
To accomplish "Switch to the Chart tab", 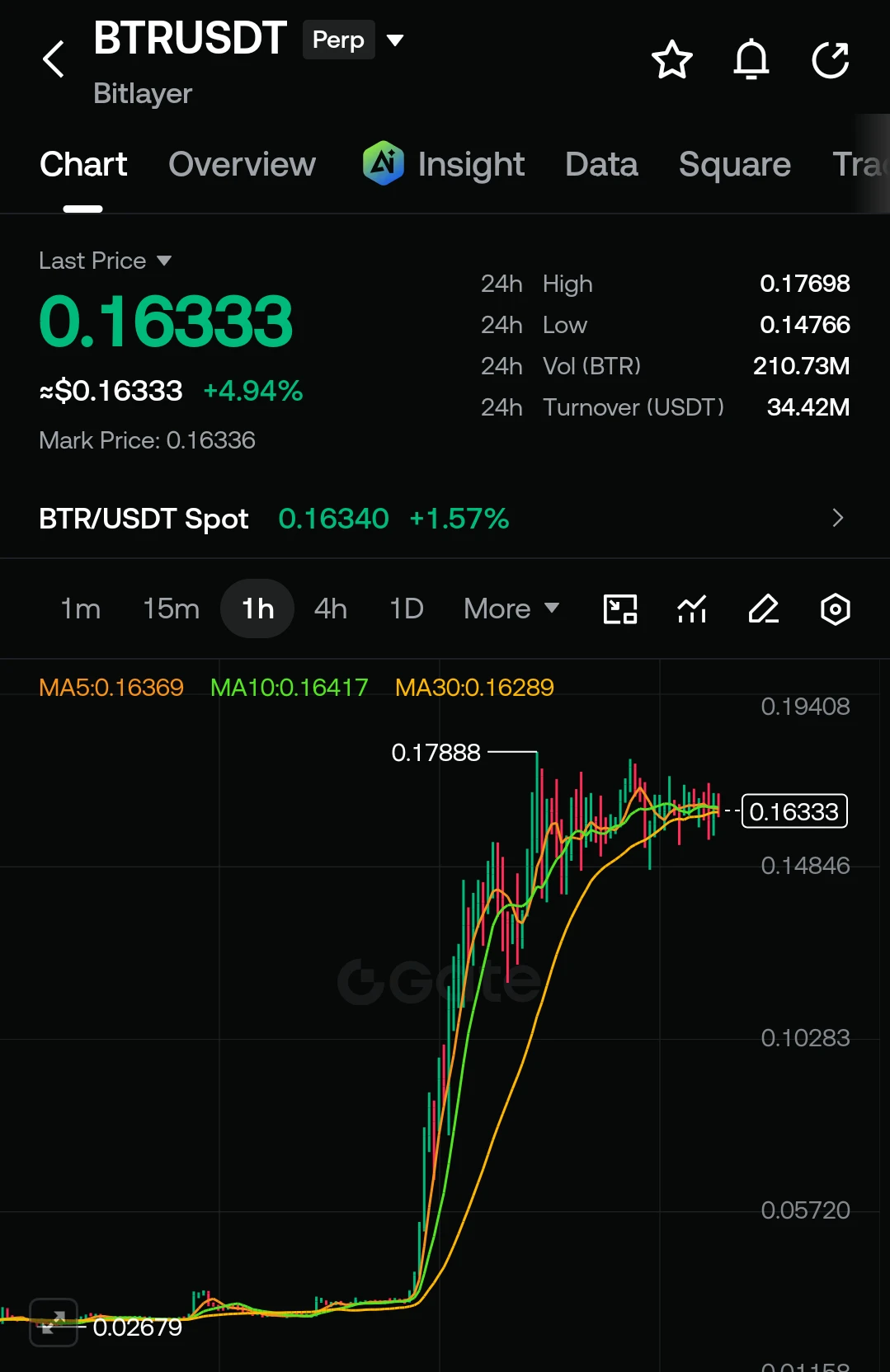I will click(83, 164).
